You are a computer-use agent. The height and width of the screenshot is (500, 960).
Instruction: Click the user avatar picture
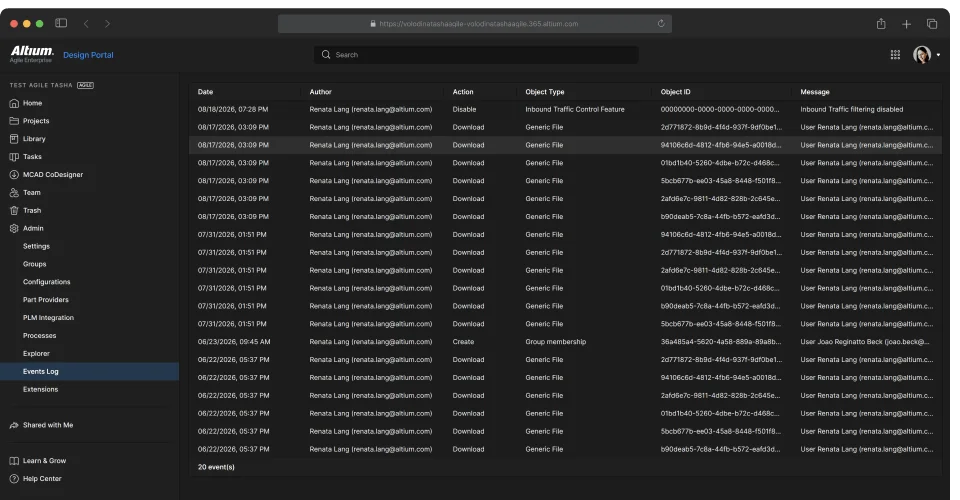922,54
